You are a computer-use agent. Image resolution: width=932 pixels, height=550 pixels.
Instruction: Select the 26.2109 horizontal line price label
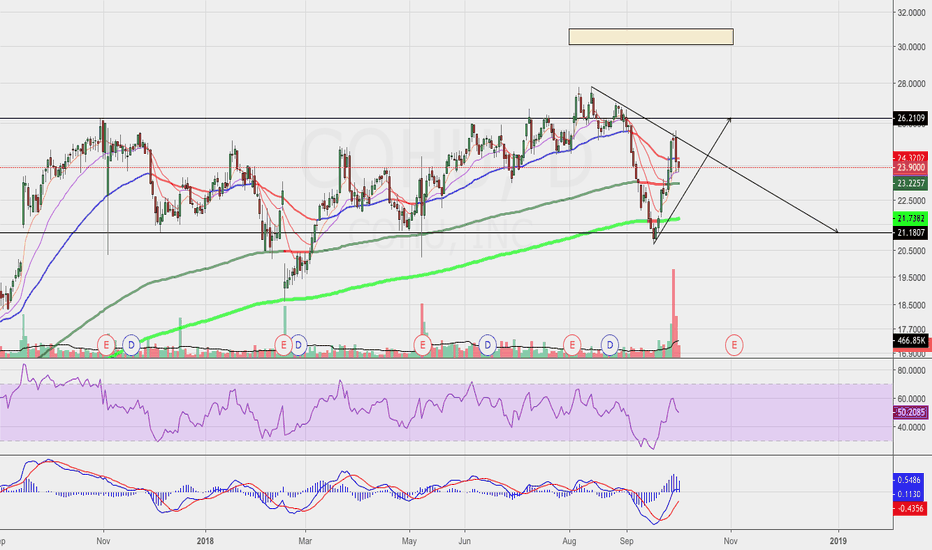(911, 118)
